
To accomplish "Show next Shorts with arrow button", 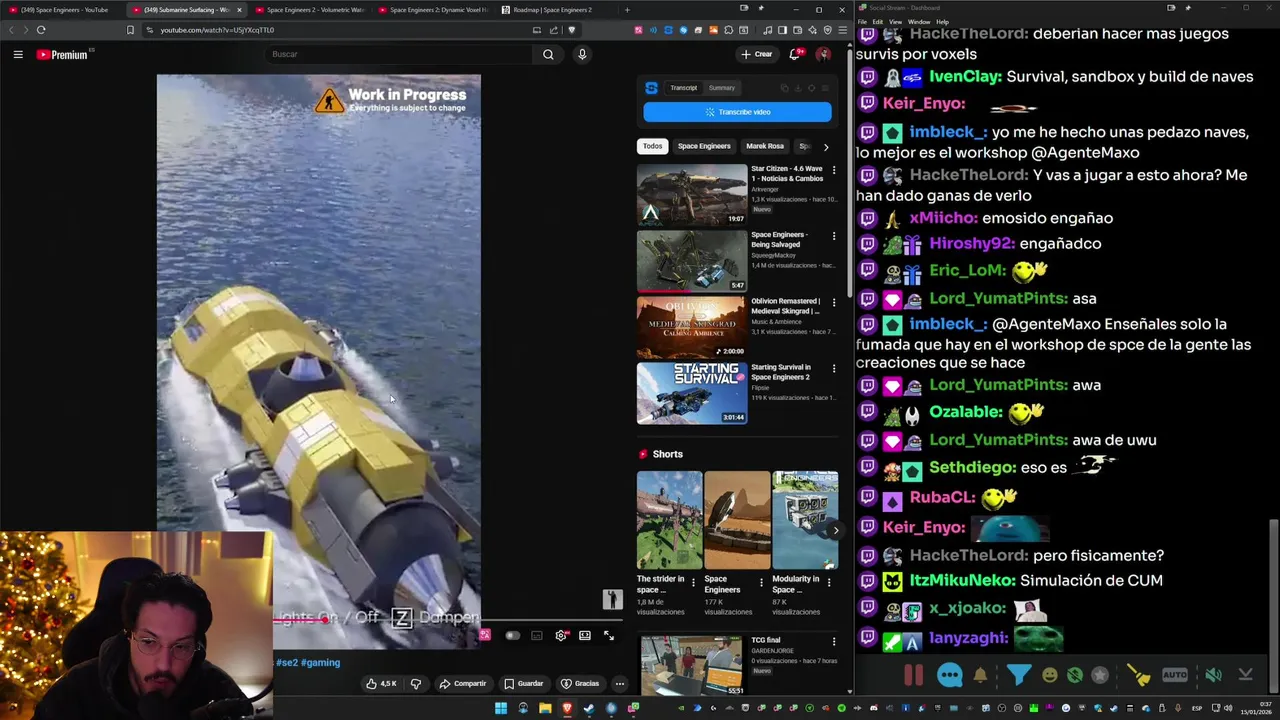I will pyautogui.click(x=836, y=530).
